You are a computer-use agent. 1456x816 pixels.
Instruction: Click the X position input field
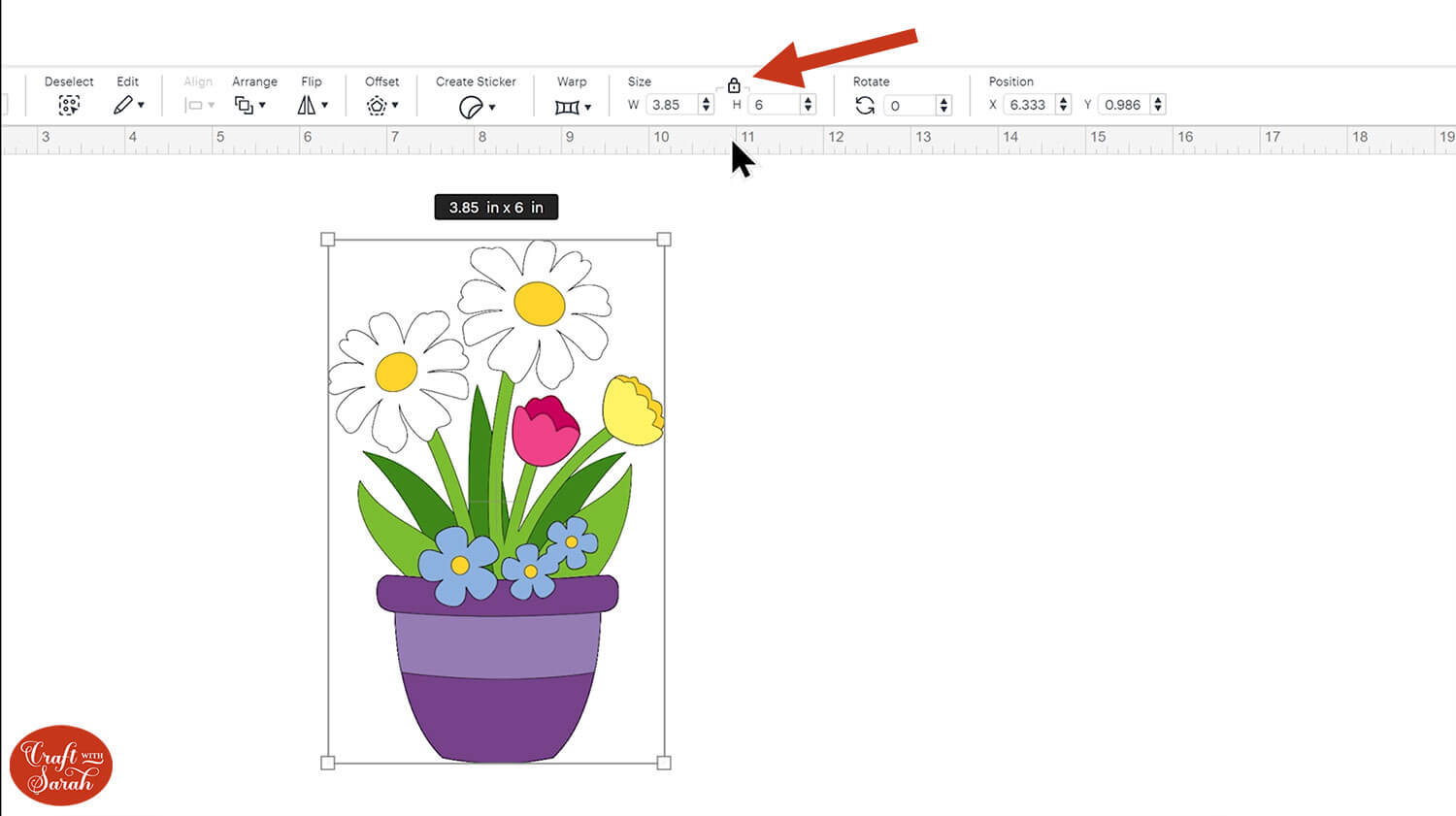(1028, 105)
